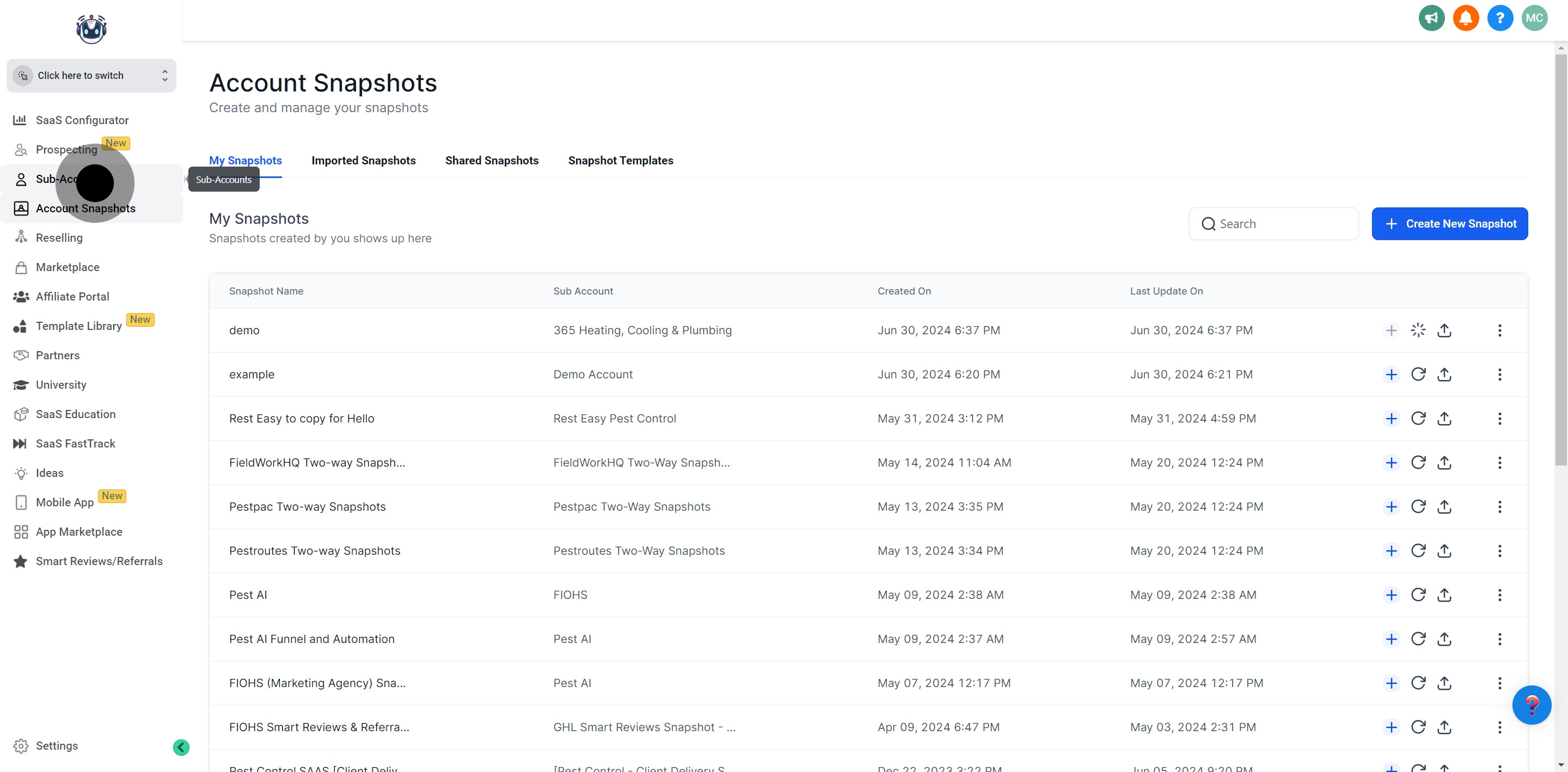Open the Affiliate Portal section

(x=71, y=297)
